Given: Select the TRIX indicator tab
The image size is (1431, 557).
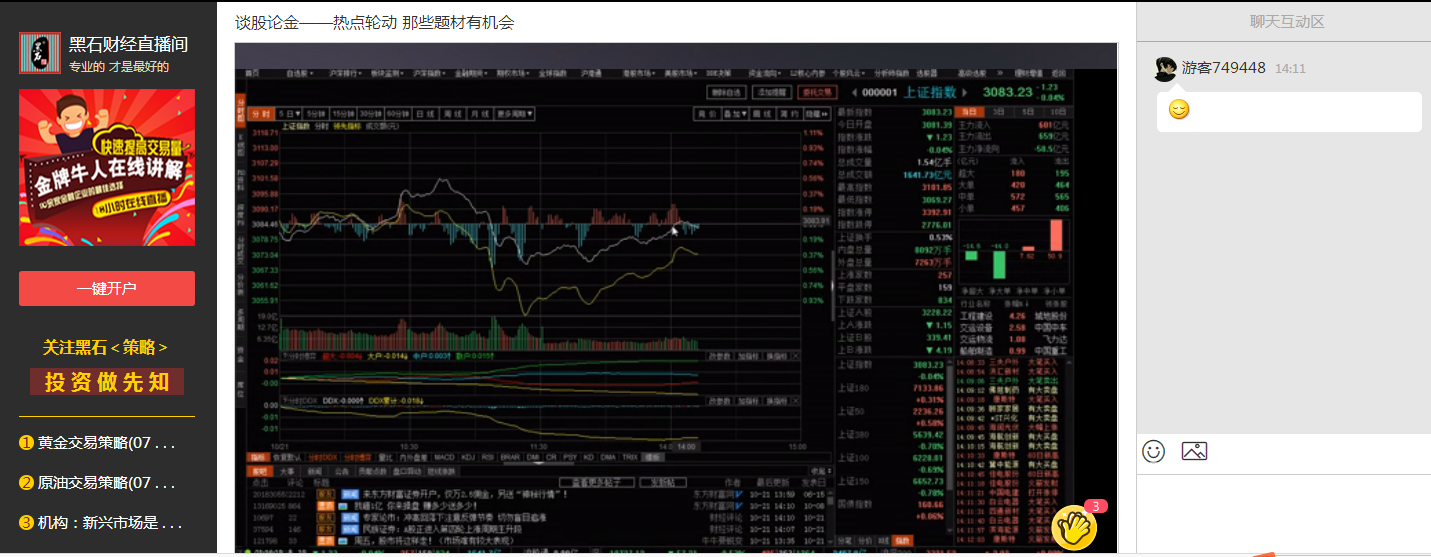Looking at the screenshot, I should (630, 457).
